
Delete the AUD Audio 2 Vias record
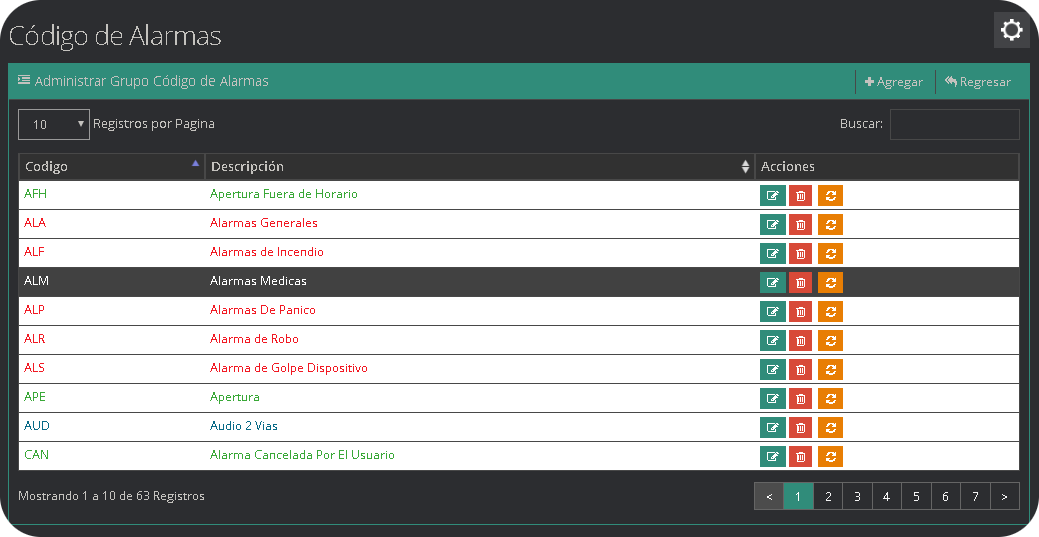pyautogui.click(x=800, y=428)
